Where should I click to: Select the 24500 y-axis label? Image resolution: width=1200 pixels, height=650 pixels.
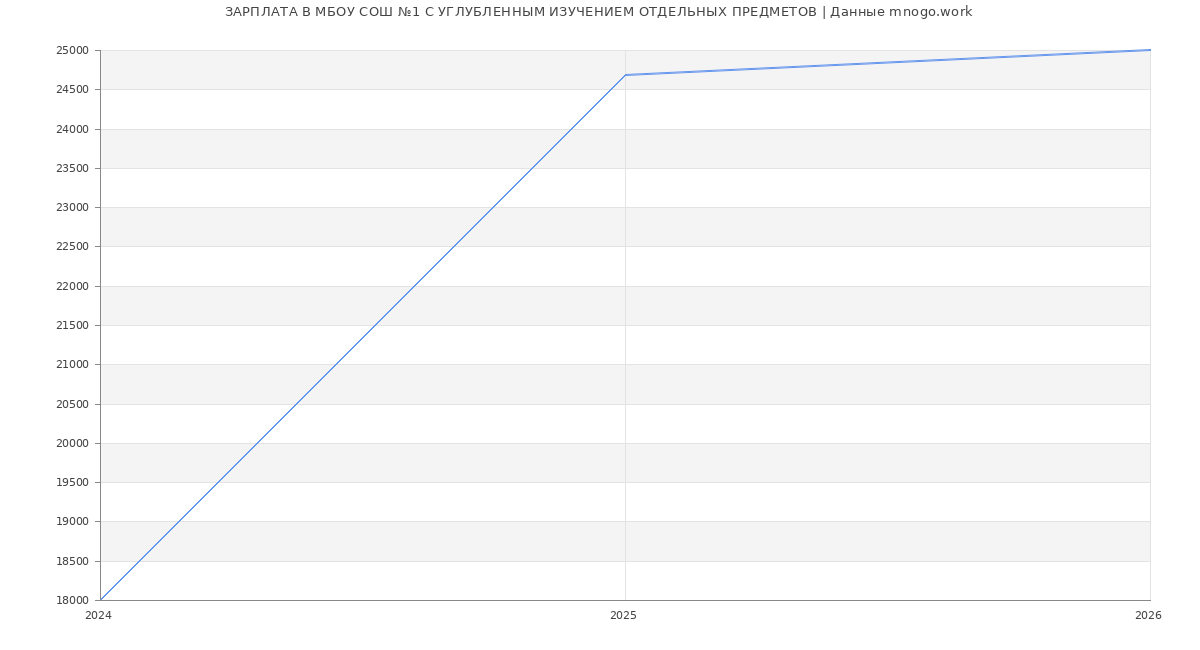tap(72, 90)
